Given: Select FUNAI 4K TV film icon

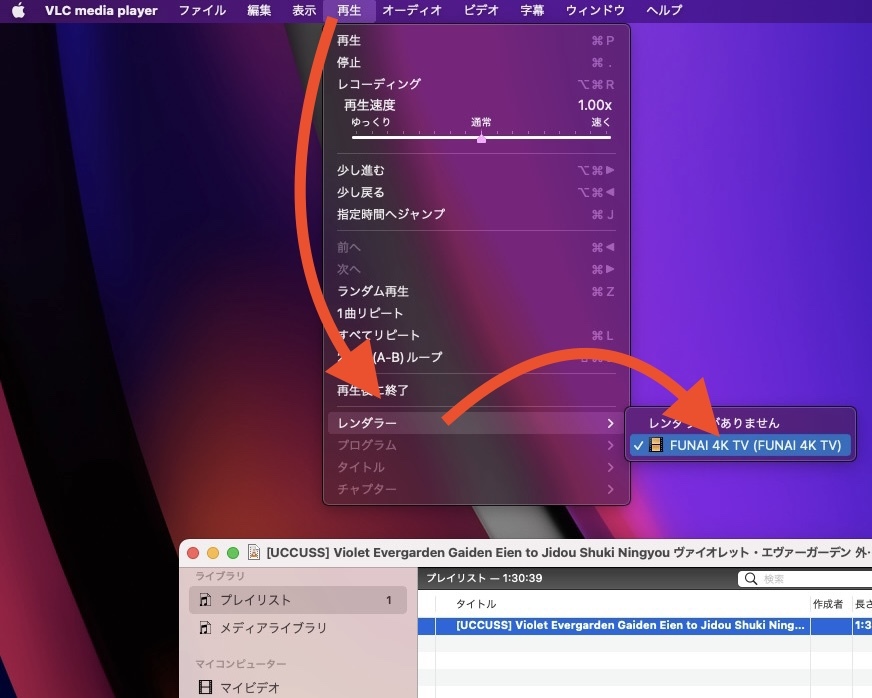Looking at the screenshot, I should [656, 445].
